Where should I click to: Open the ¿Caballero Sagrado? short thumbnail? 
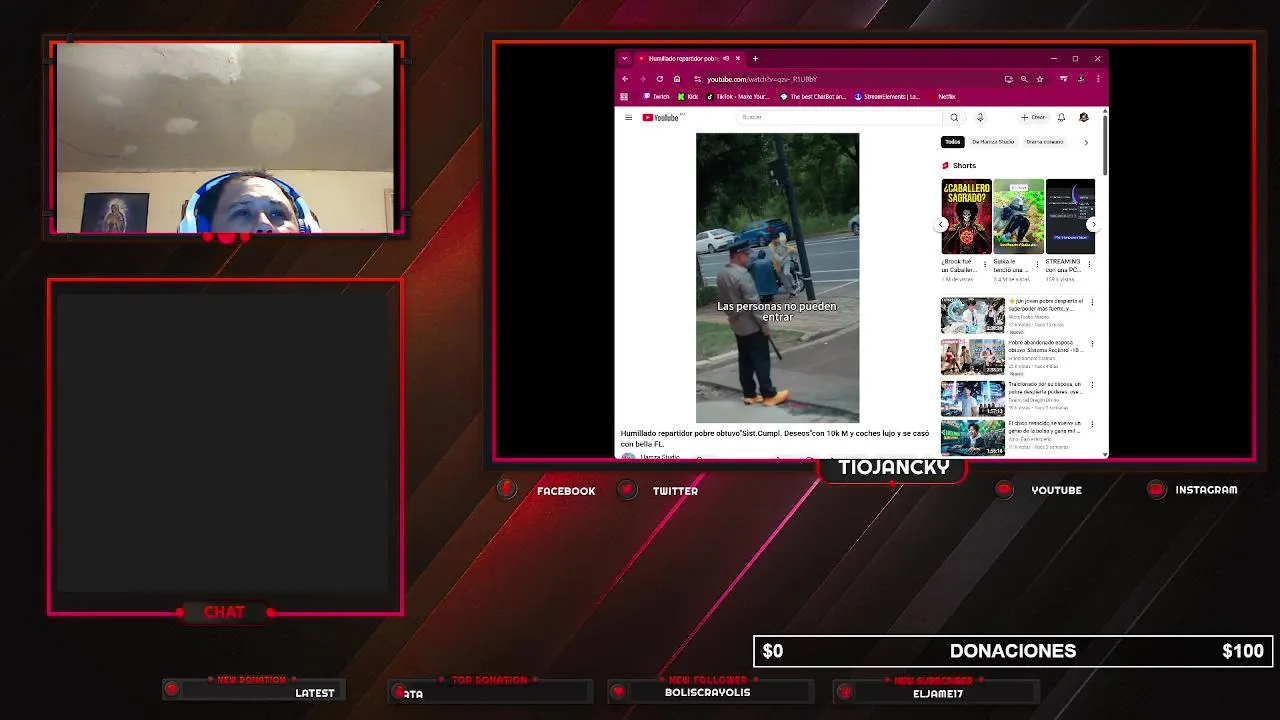(966, 216)
